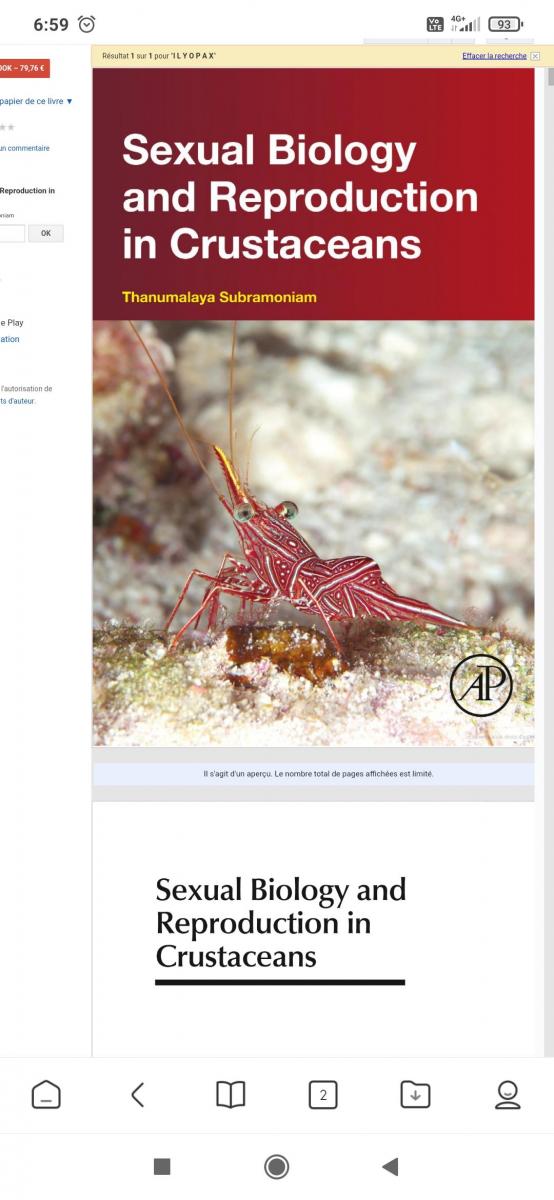
Task: Click the 'droits d'auteur' link
Action: click(18, 401)
